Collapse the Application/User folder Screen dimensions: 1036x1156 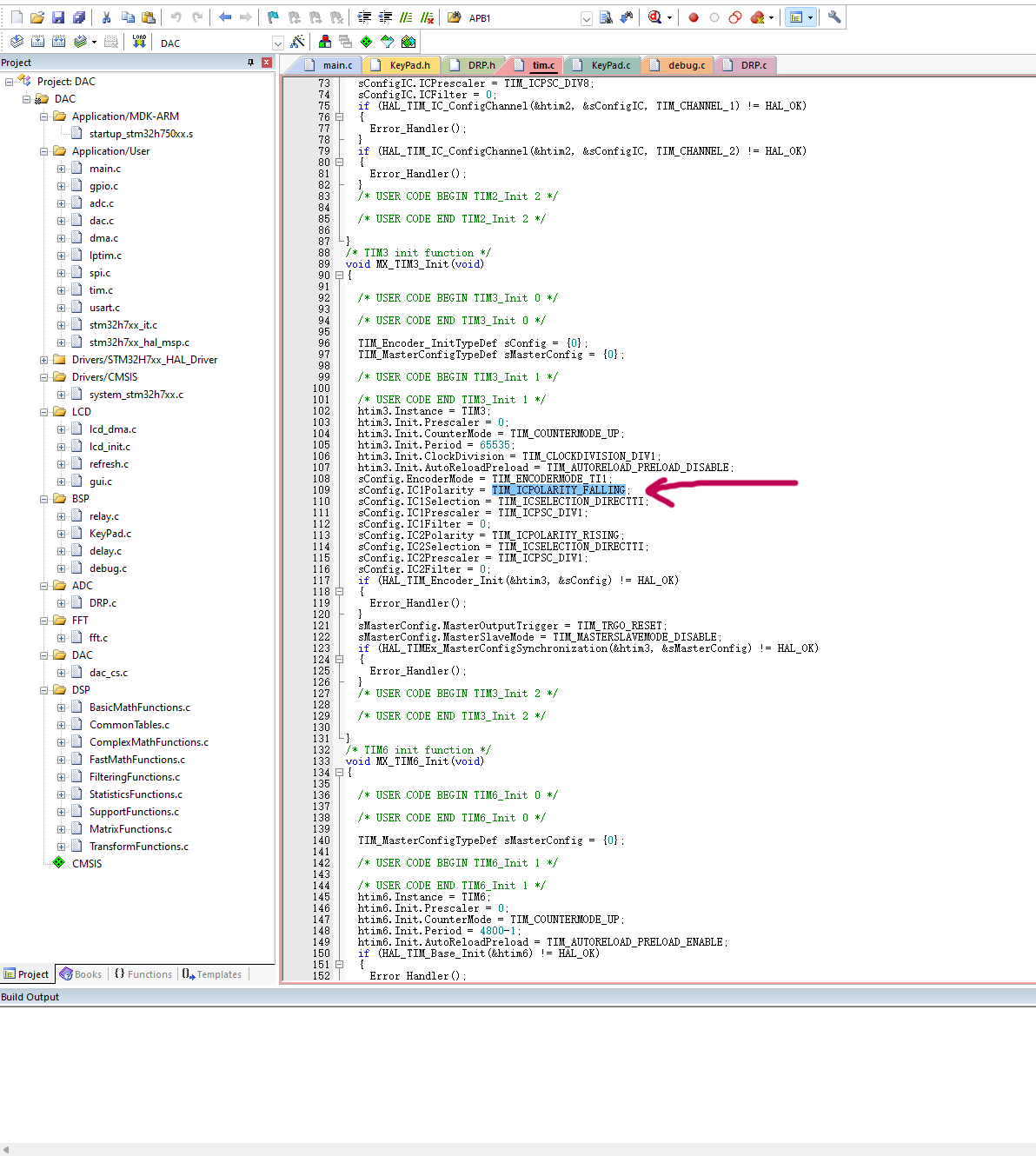click(x=44, y=151)
